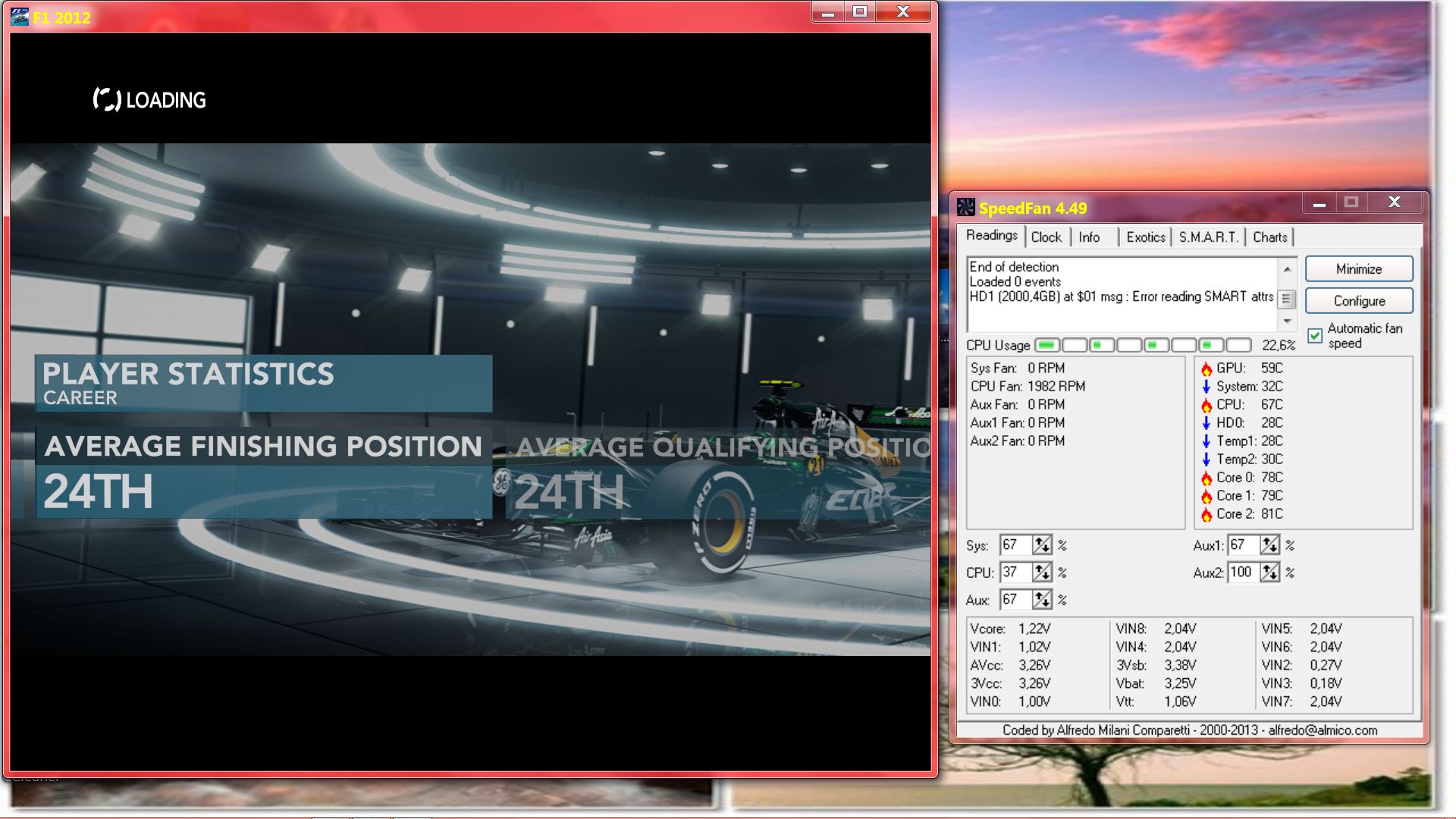This screenshot has height=819, width=1456.
Task: Open the S.M.A.R.T. tab
Action: tap(1208, 237)
